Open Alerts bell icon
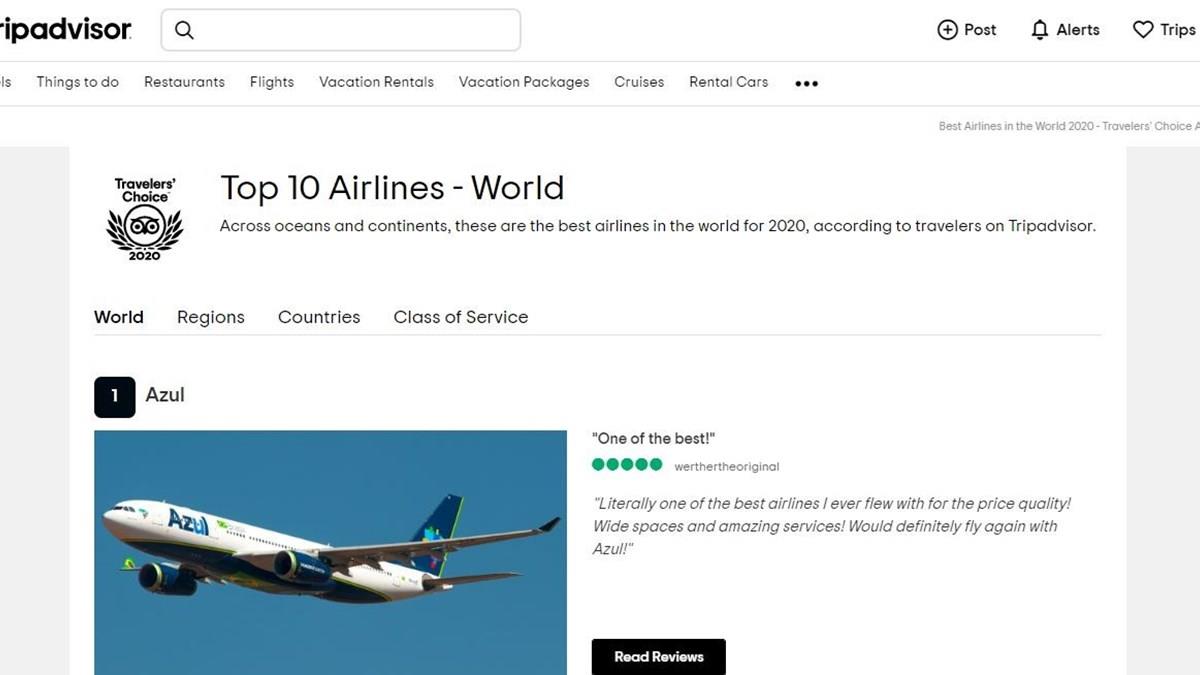Screen dimensions: 1200x675 coord(1040,30)
